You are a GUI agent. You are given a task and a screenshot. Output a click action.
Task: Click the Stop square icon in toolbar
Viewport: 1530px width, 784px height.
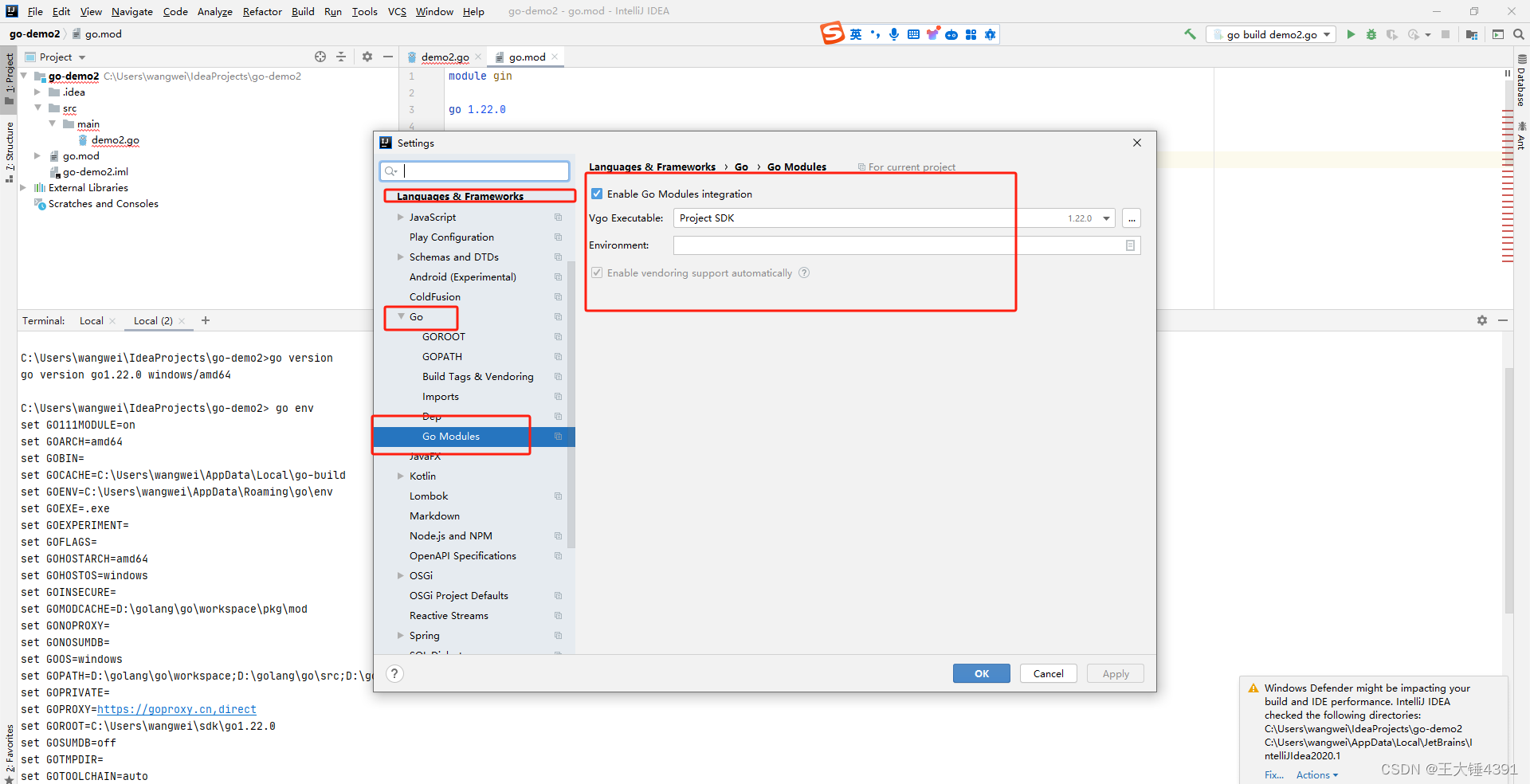click(x=1446, y=34)
